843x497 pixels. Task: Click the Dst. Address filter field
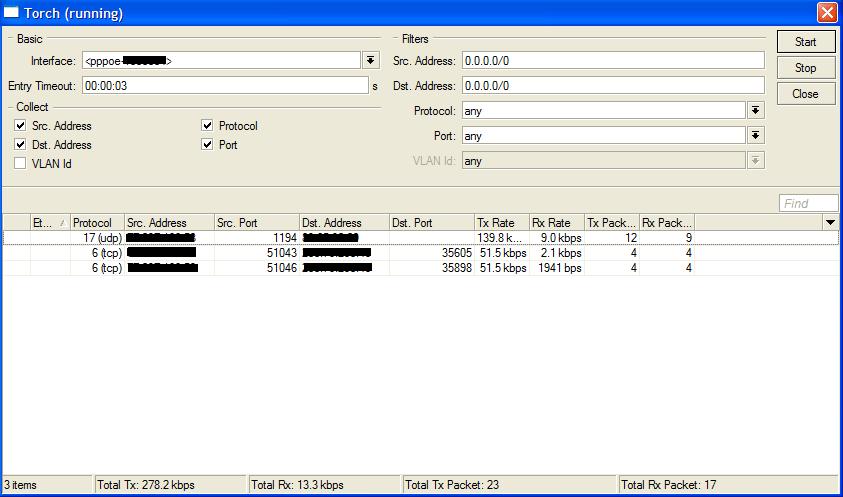click(613, 86)
